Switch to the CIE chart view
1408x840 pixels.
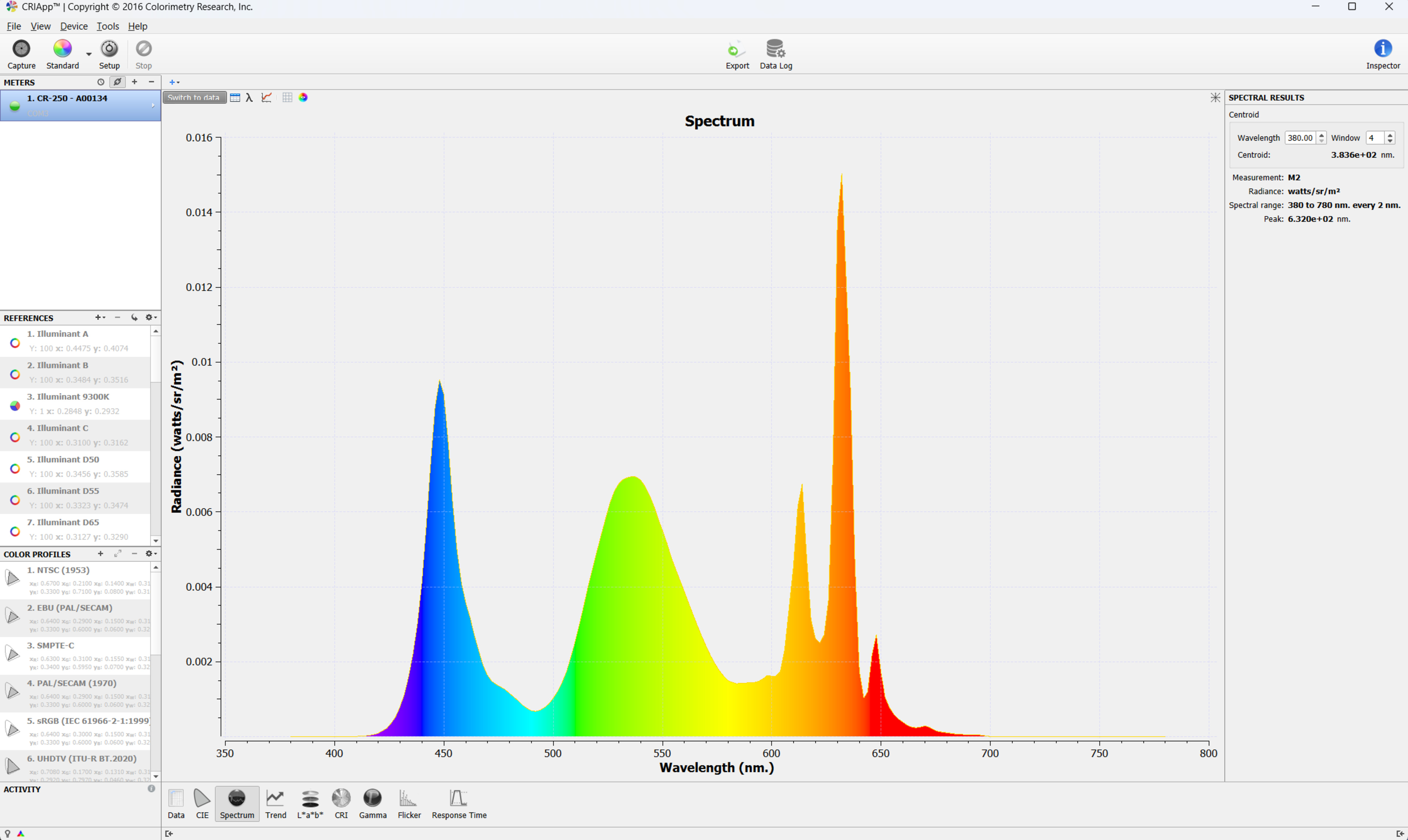[202, 803]
